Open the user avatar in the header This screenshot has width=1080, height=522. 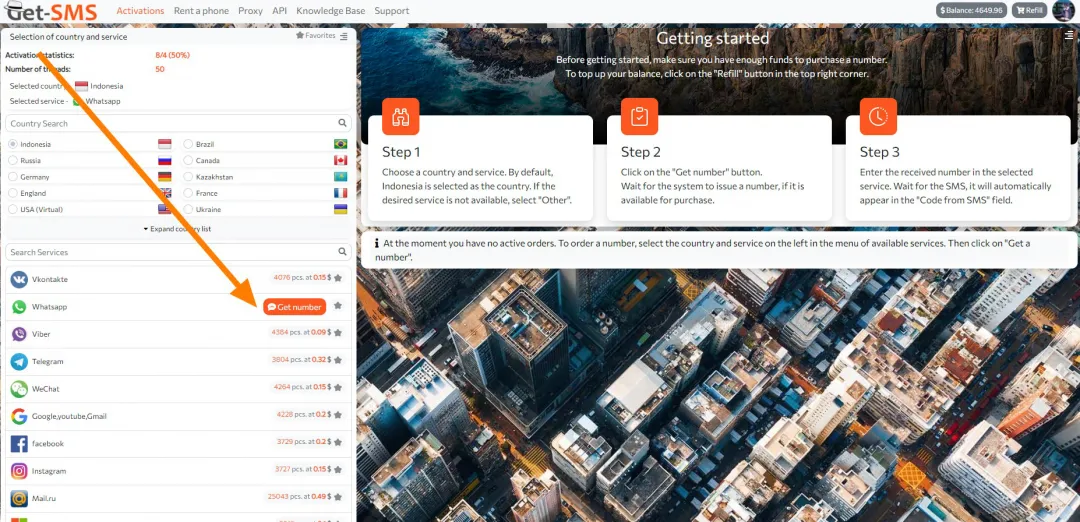coord(1063,11)
